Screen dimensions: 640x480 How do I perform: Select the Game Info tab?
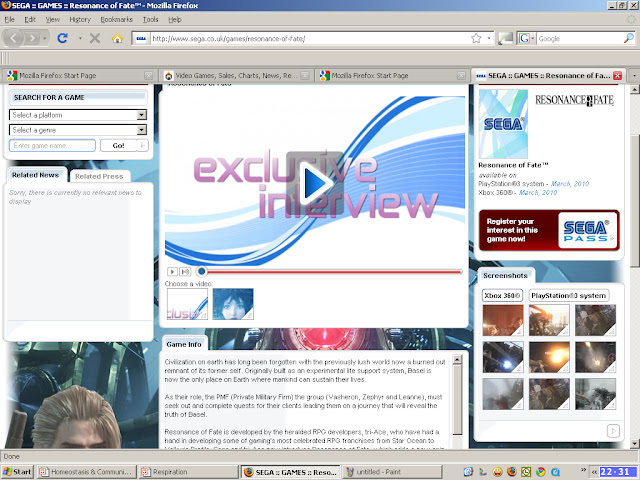point(184,344)
